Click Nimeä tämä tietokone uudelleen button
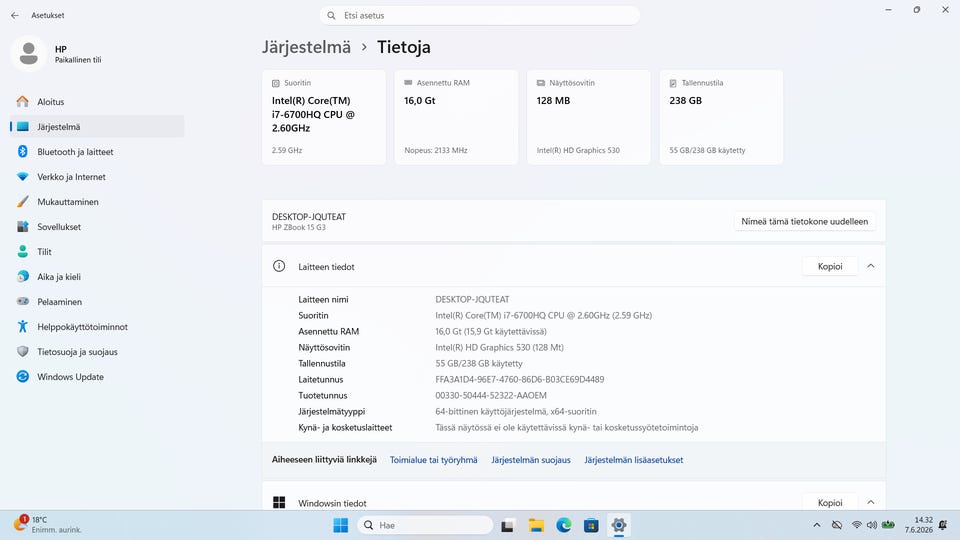Viewport: 960px width, 540px height. (x=804, y=222)
